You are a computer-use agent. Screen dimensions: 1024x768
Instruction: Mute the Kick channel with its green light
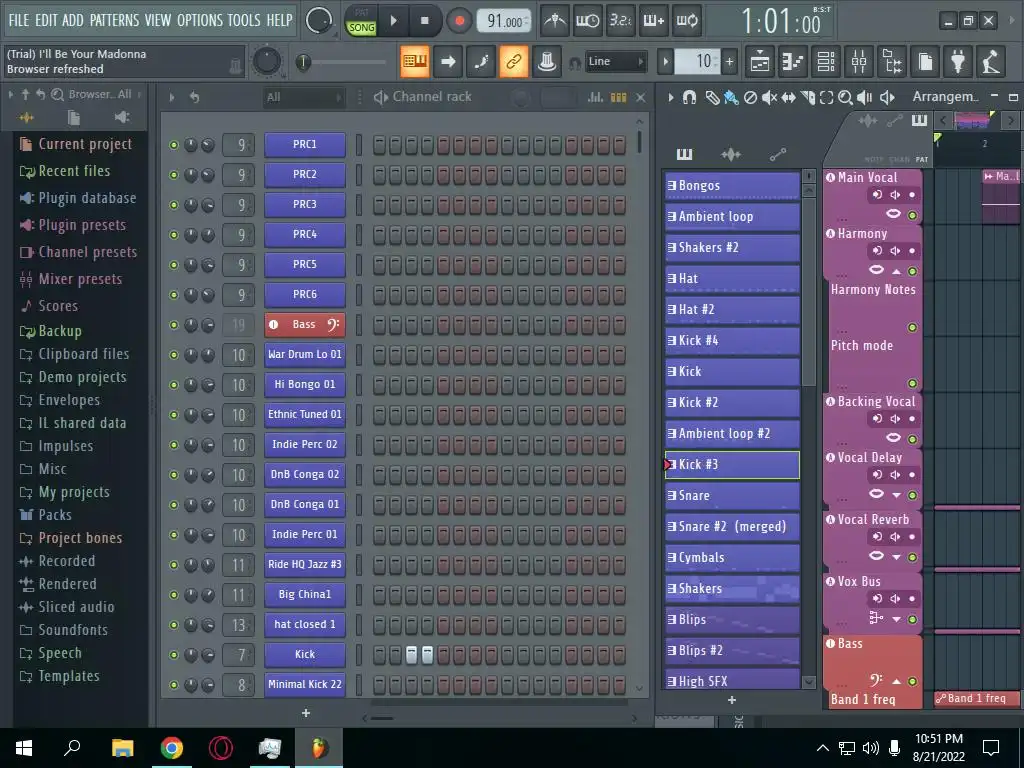(174, 655)
